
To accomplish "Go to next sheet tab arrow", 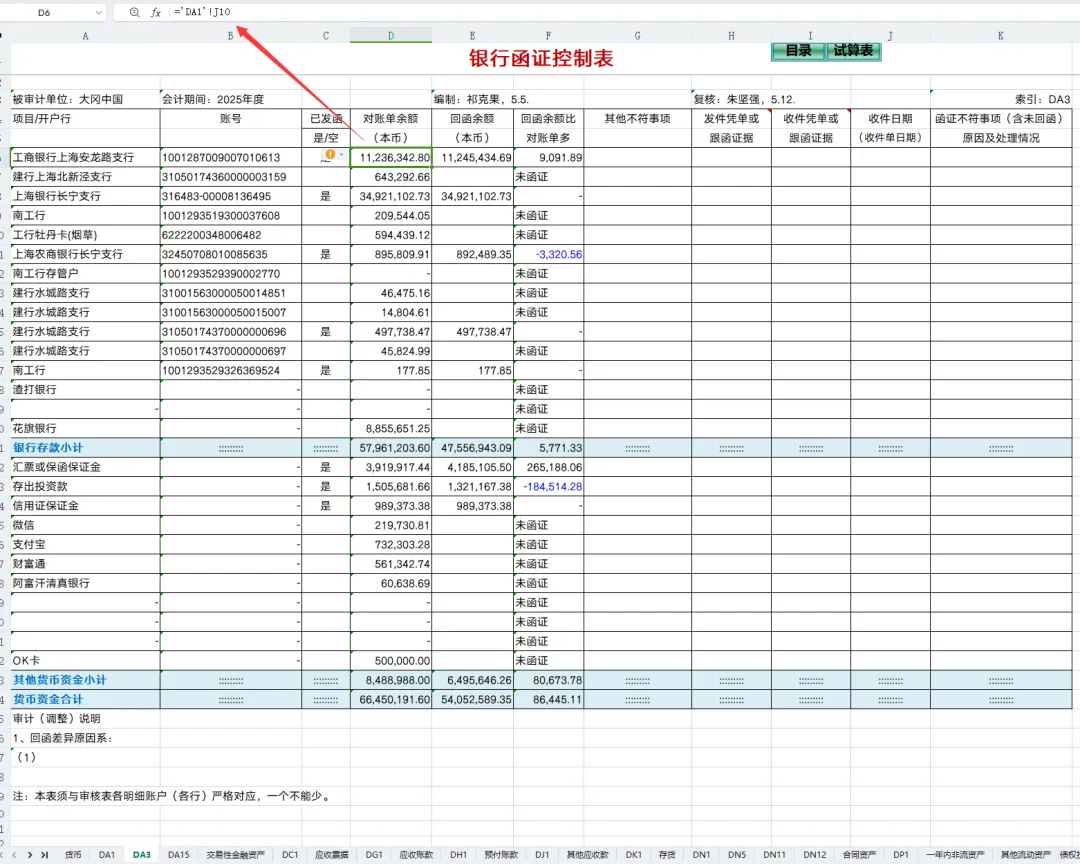I will [x=29, y=854].
